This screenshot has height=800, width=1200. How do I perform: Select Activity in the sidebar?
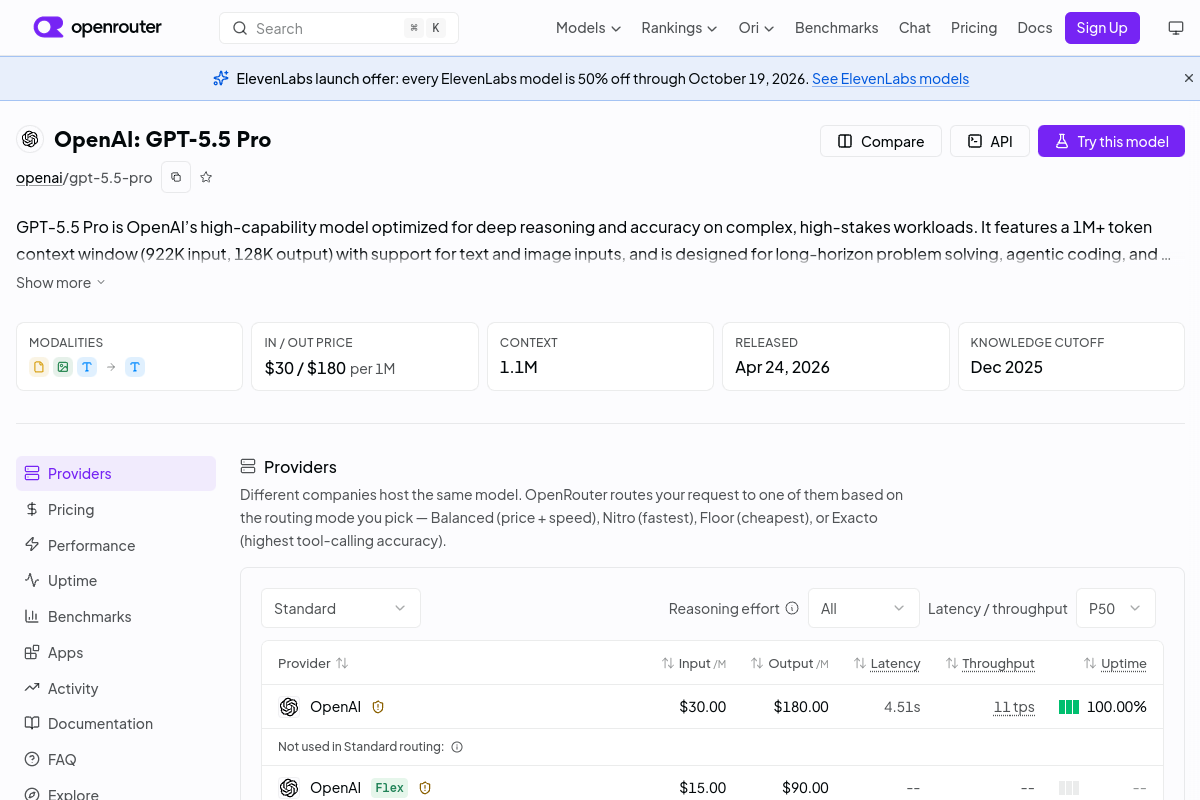click(116, 688)
